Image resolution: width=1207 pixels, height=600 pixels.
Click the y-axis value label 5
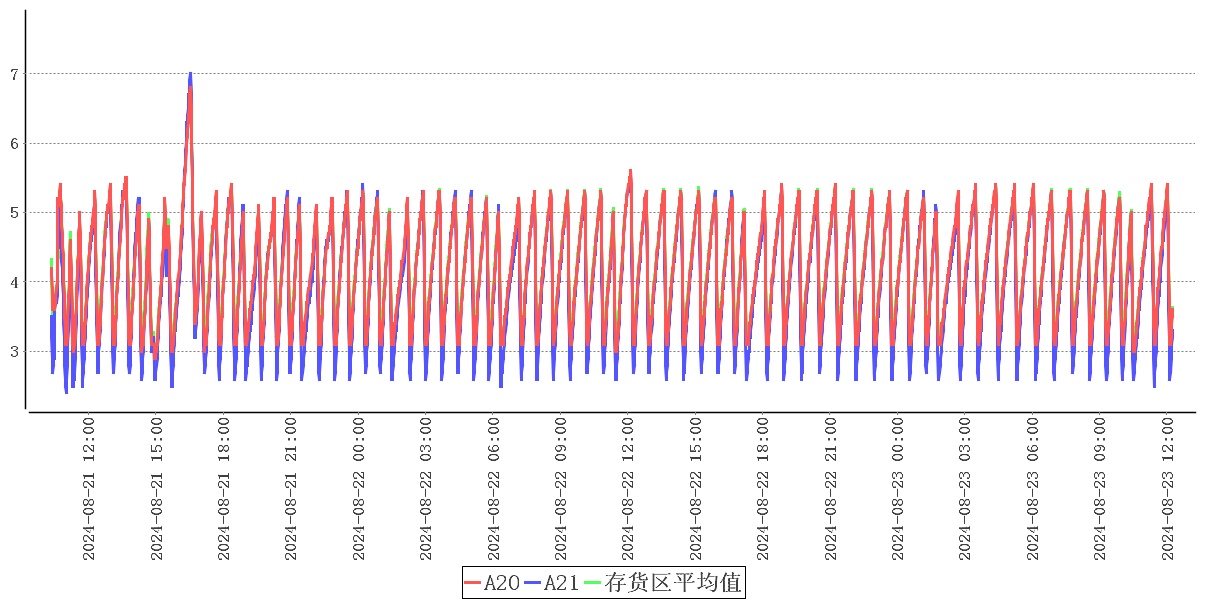[15, 213]
